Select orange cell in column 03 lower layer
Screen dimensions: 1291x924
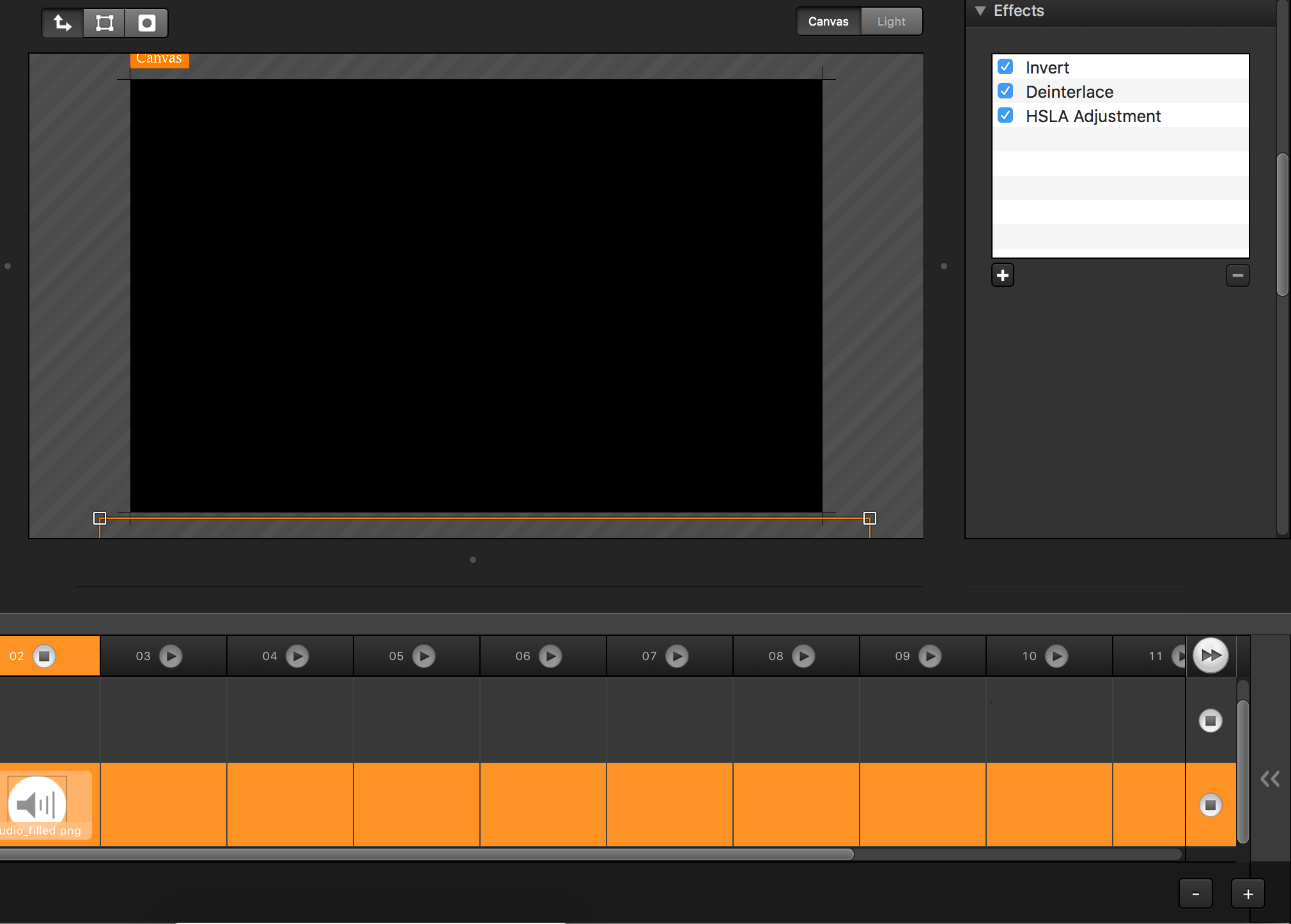point(164,805)
